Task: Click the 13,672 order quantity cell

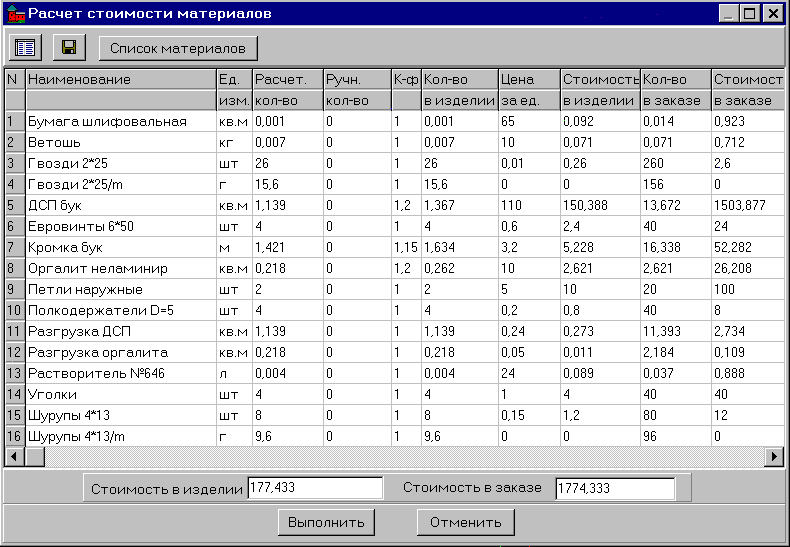Action: (676, 206)
